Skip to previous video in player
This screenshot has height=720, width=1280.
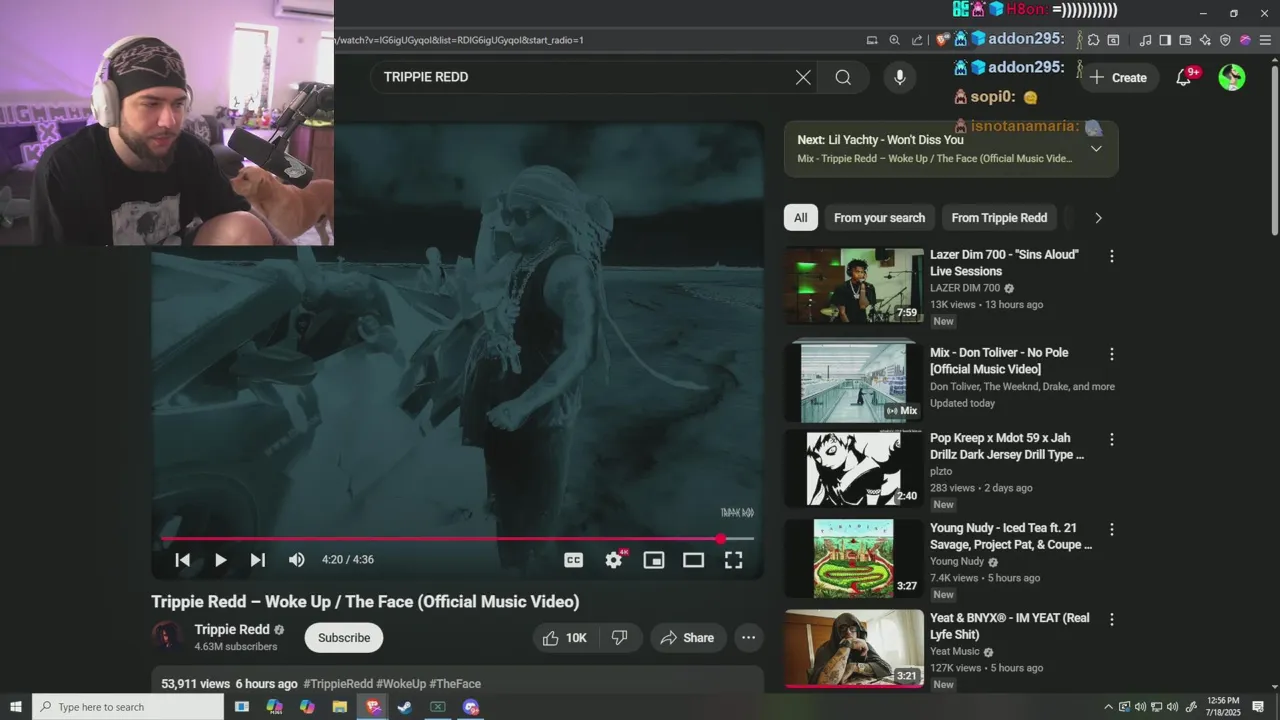[182, 560]
